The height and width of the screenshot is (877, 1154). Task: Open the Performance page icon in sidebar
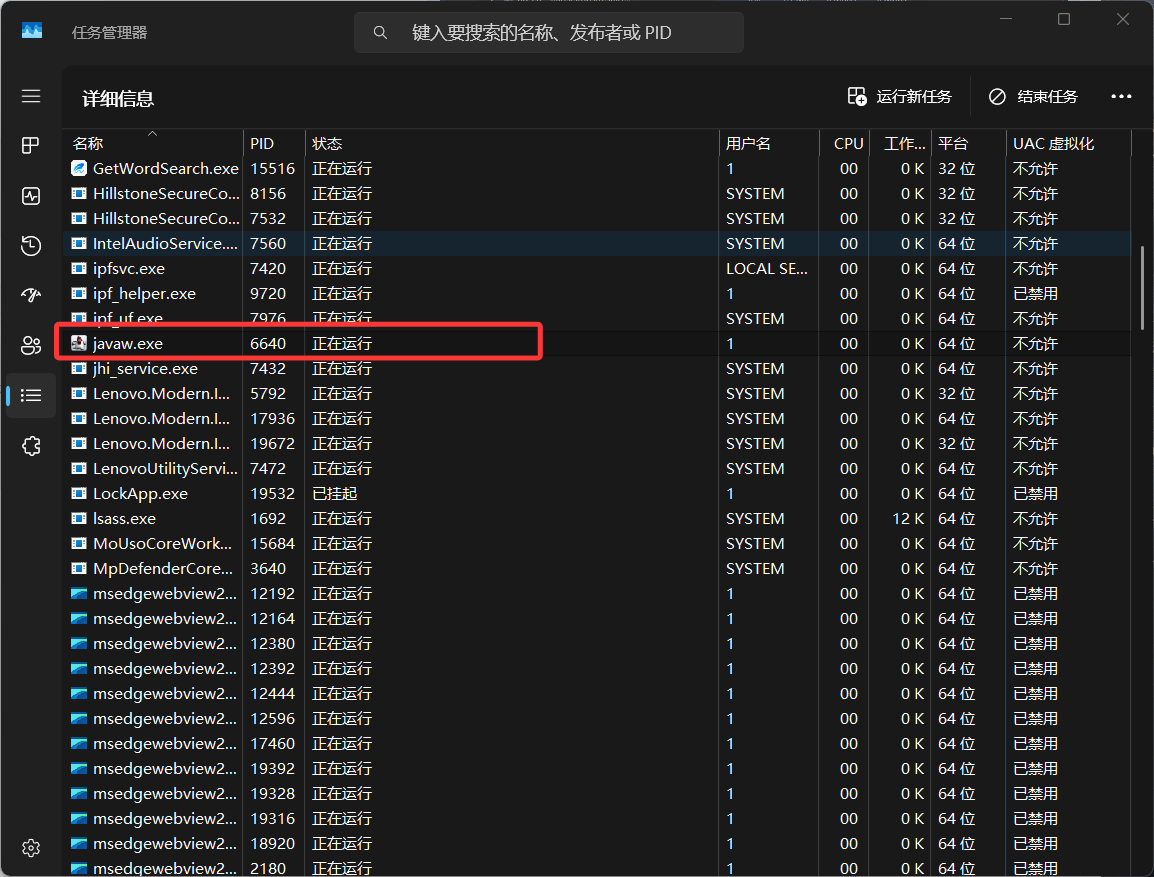pyautogui.click(x=31, y=196)
